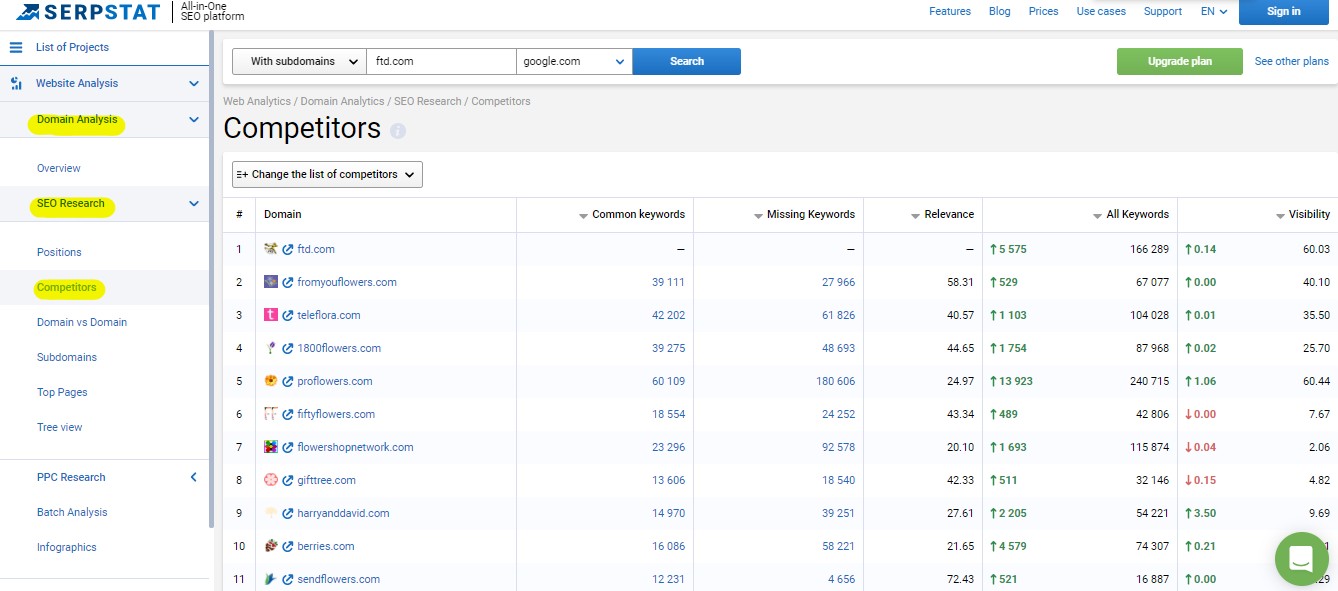Click the Web Analytics breadcrumb
The image size is (1338, 591).
(257, 101)
